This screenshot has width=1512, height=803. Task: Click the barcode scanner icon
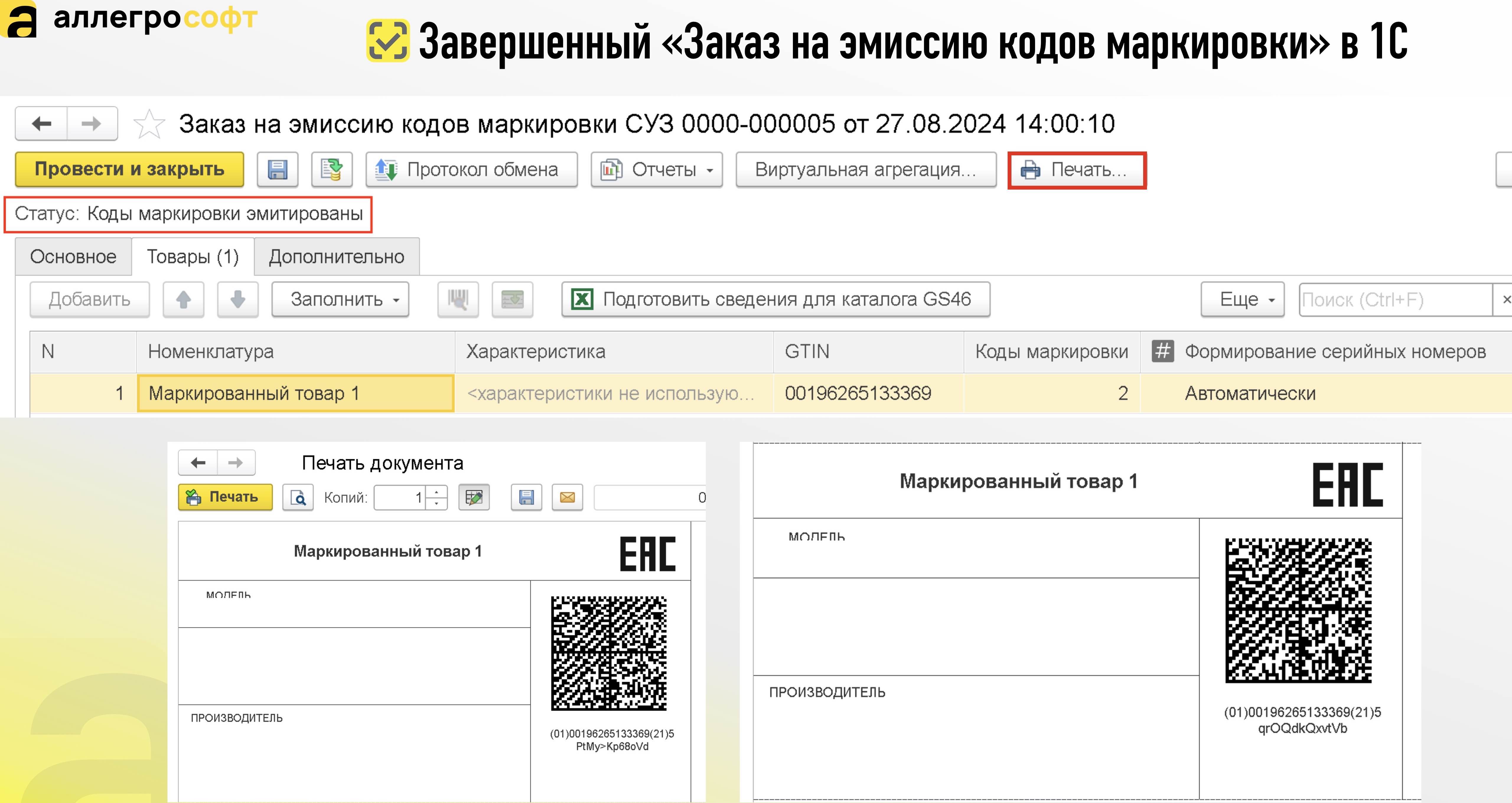point(458,299)
